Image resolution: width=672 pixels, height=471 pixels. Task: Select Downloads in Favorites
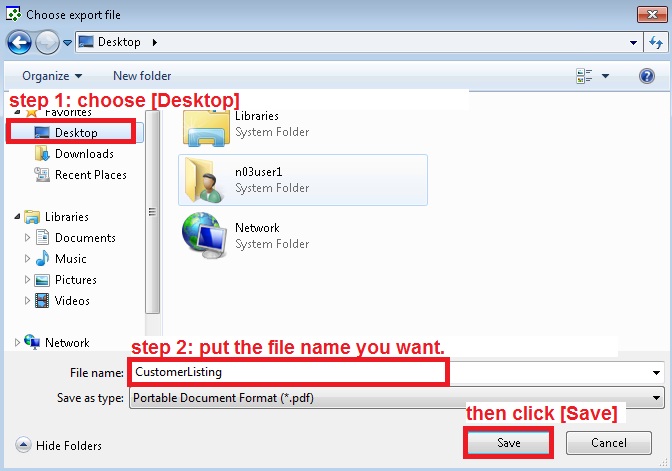click(83, 154)
